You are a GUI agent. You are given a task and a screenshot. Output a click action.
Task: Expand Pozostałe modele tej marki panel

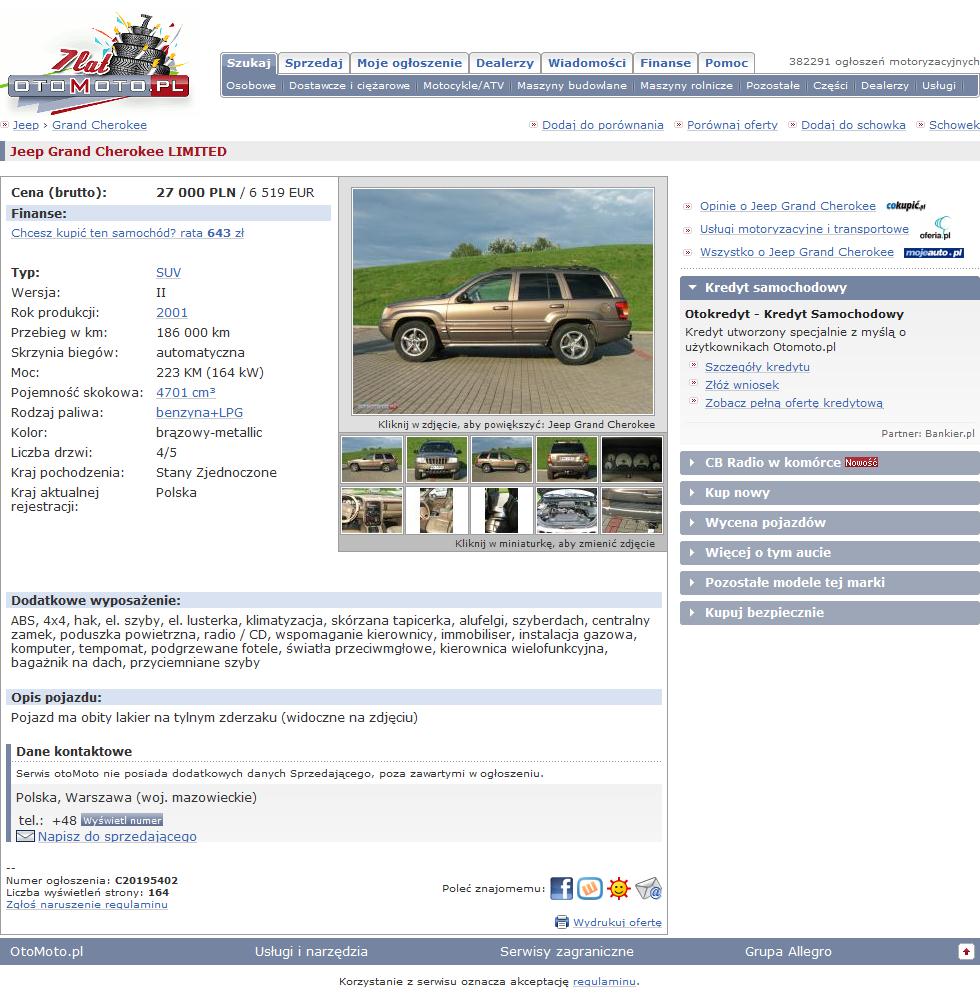pos(830,582)
